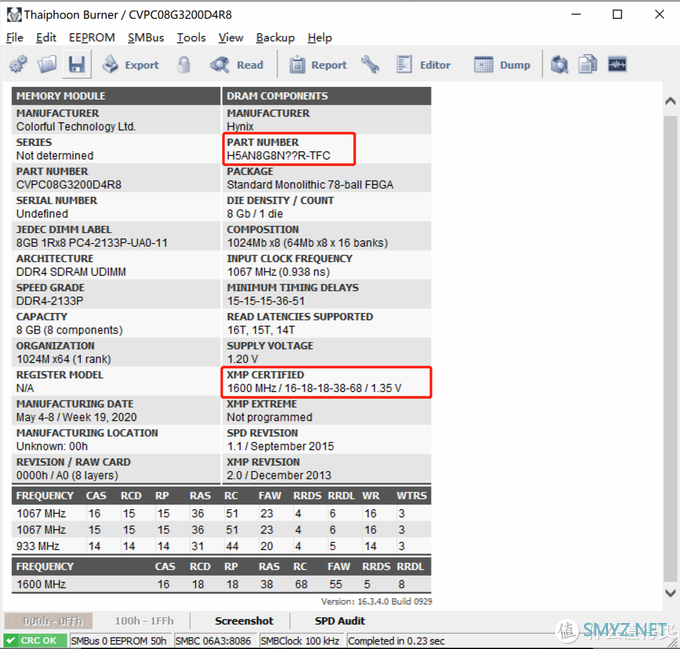This screenshot has height=649, width=680.
Task: Click the SMBus 0 EEPROM 50h status
Action: tap(119, 641)
